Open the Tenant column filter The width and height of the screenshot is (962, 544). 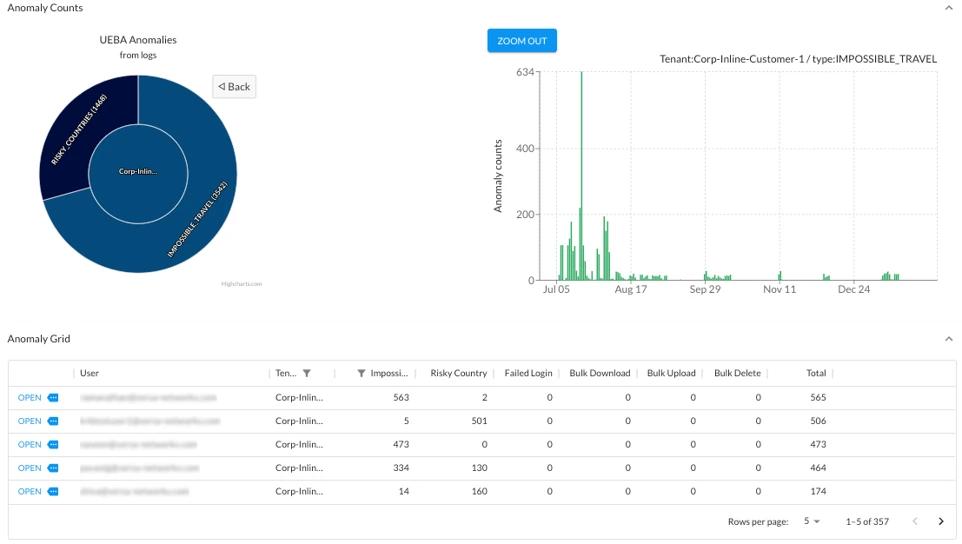tap(307, 374)
